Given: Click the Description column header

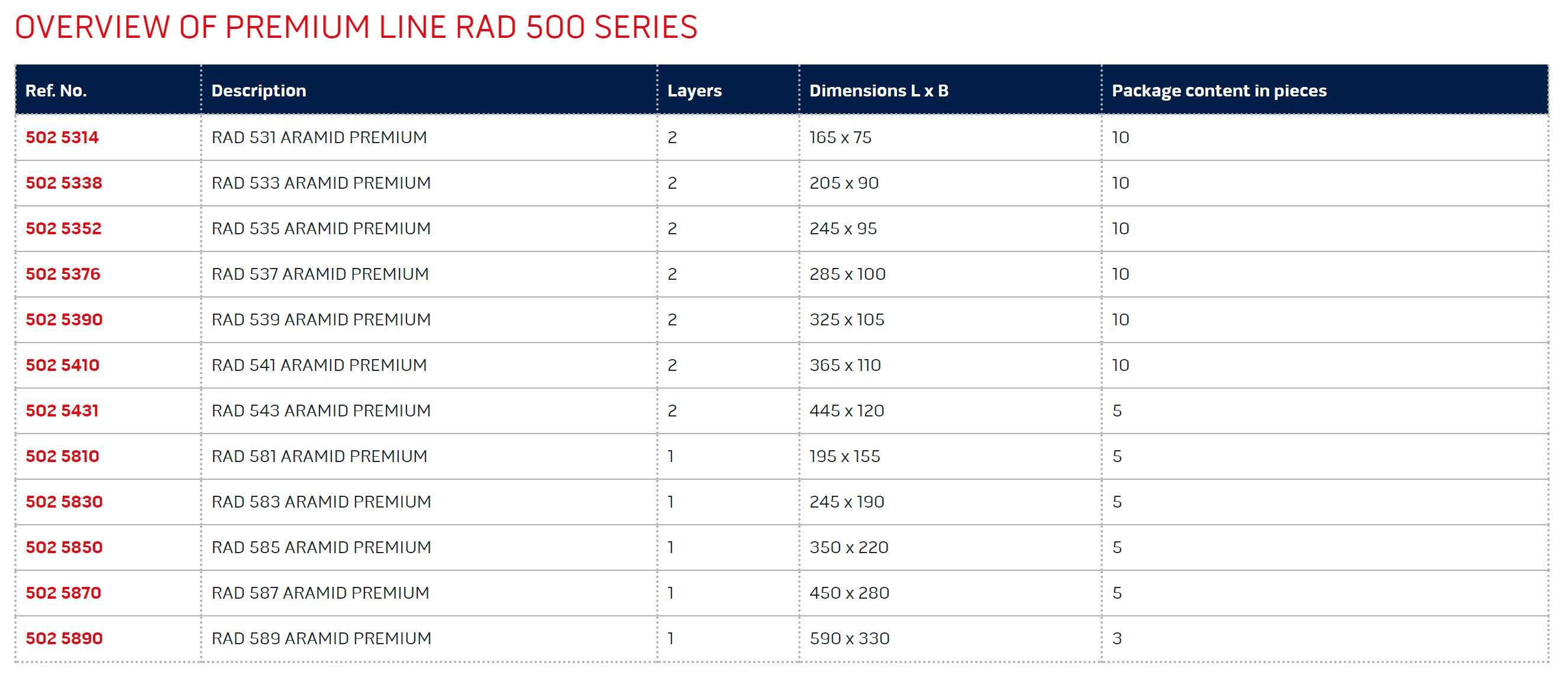Looking at the screenshot, I should point(259,91).
